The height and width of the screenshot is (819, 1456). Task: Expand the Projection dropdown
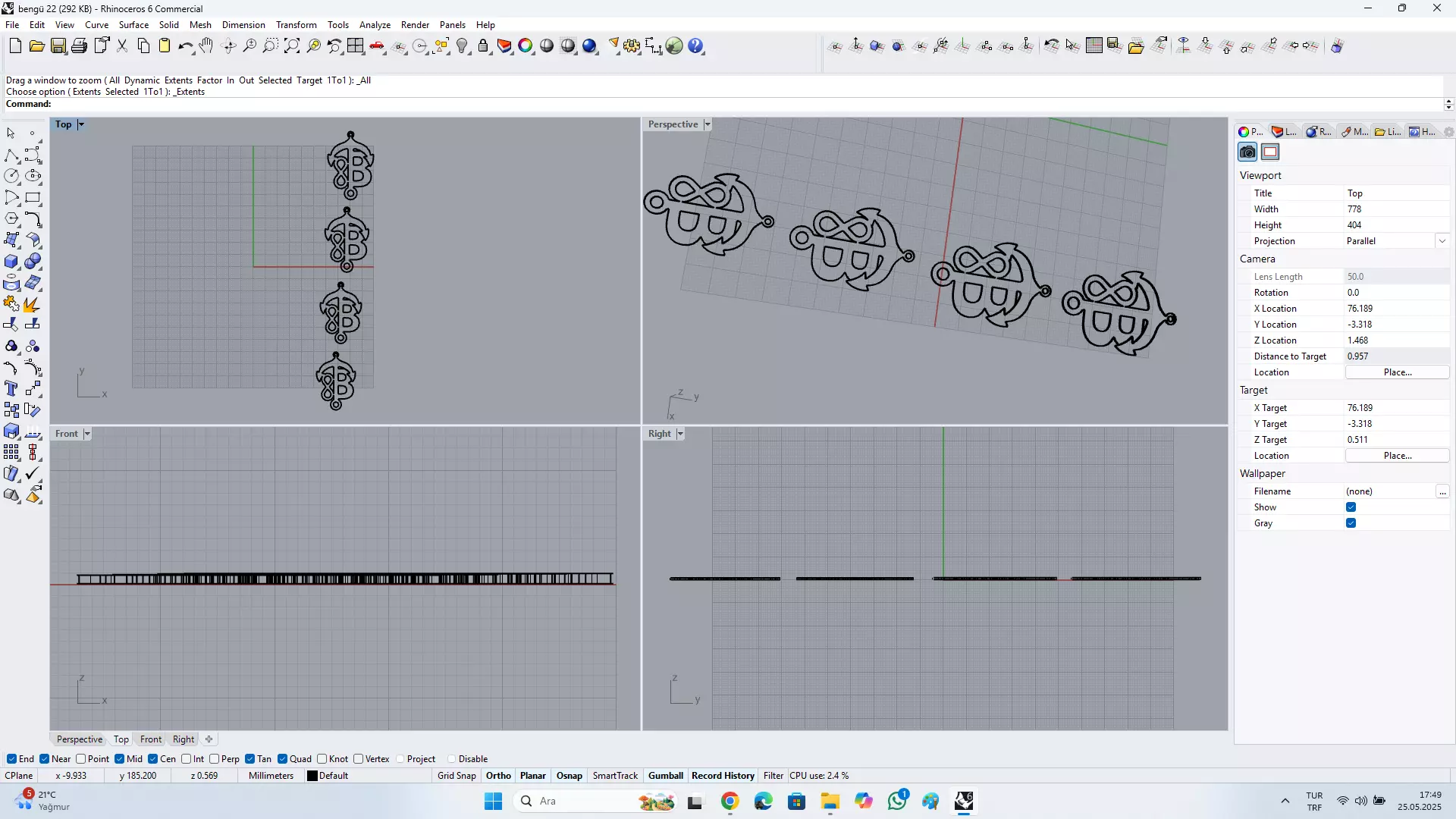coord(1442,241)
